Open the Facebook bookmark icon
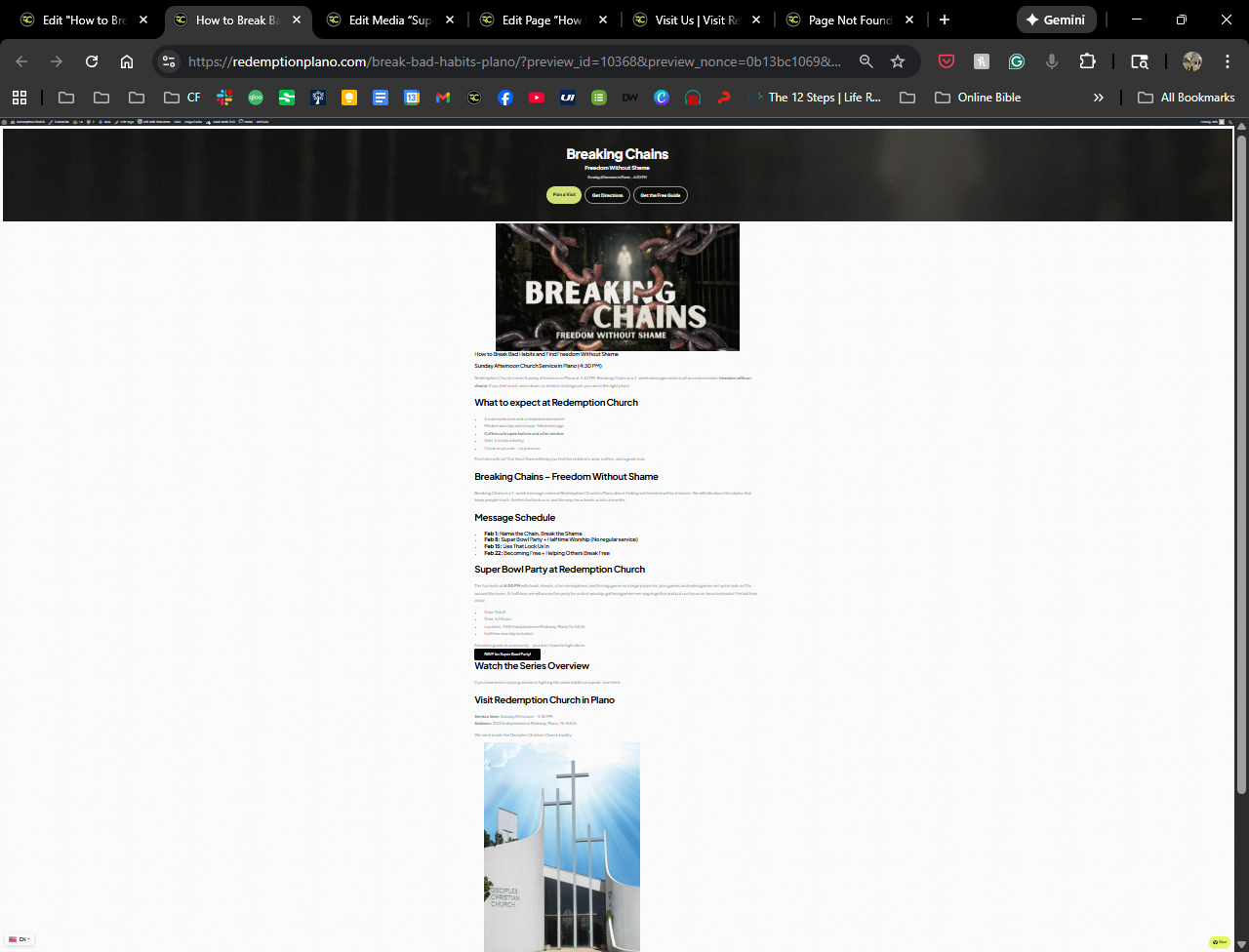Viewport: 1249px width, 952px height. click(x=505, y=98)
